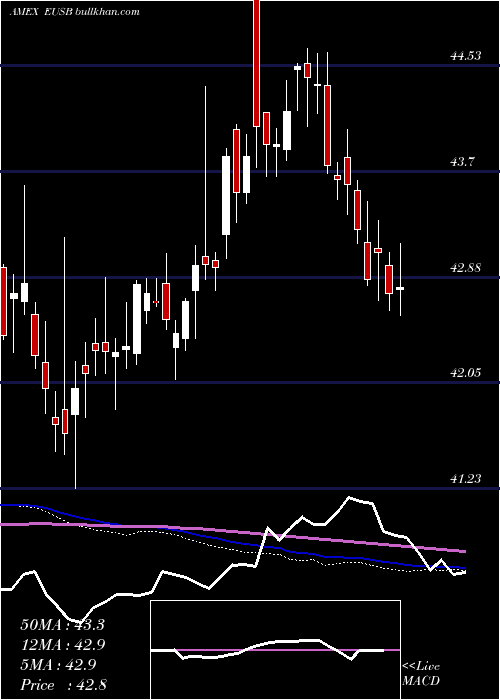Click the 42.88 price axis label

click(x=466, y=268)
